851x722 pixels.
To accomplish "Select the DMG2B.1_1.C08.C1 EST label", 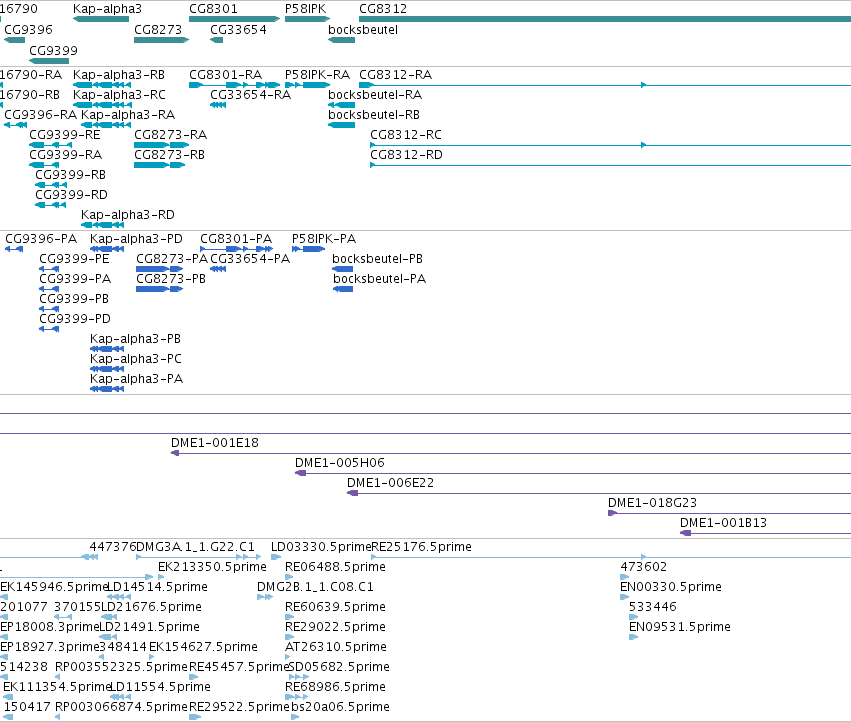I will 315,587.
